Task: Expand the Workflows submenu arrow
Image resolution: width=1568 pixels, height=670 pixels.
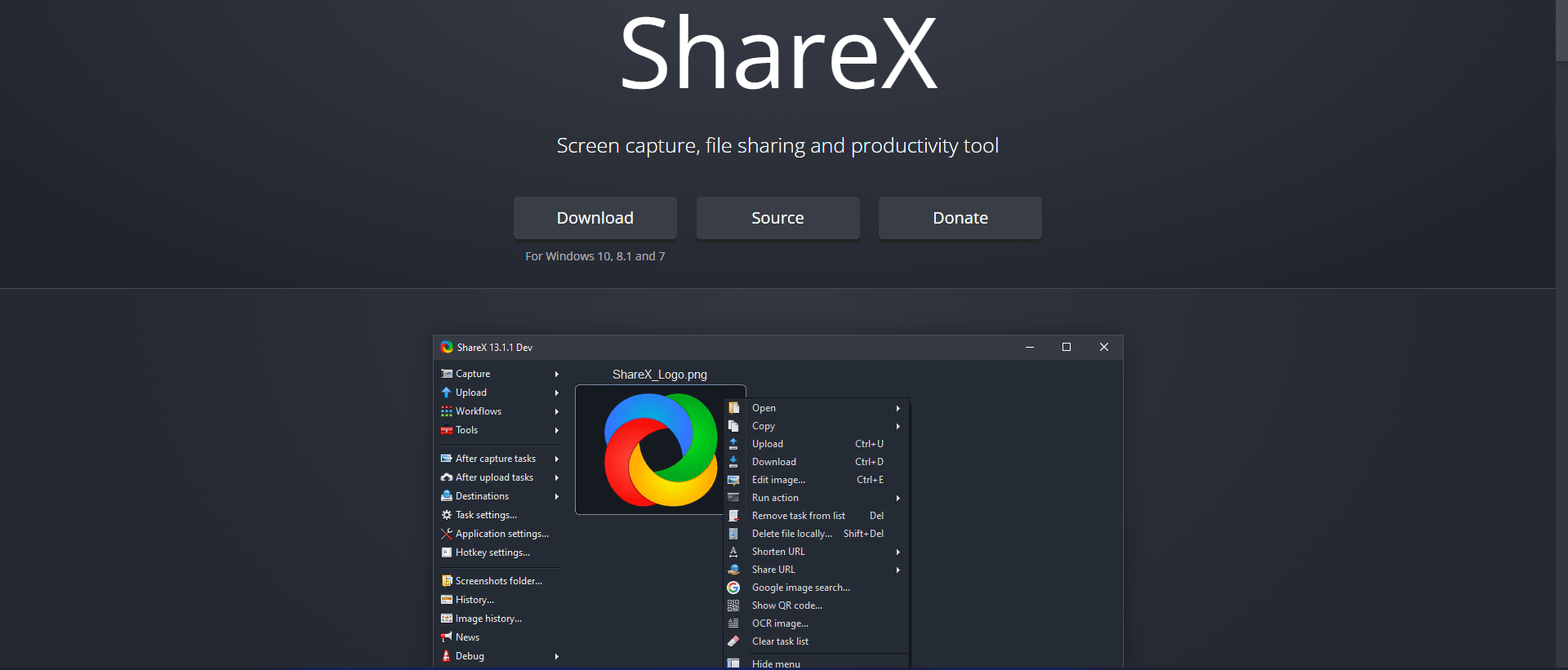Action: click(x=557, y=411)
